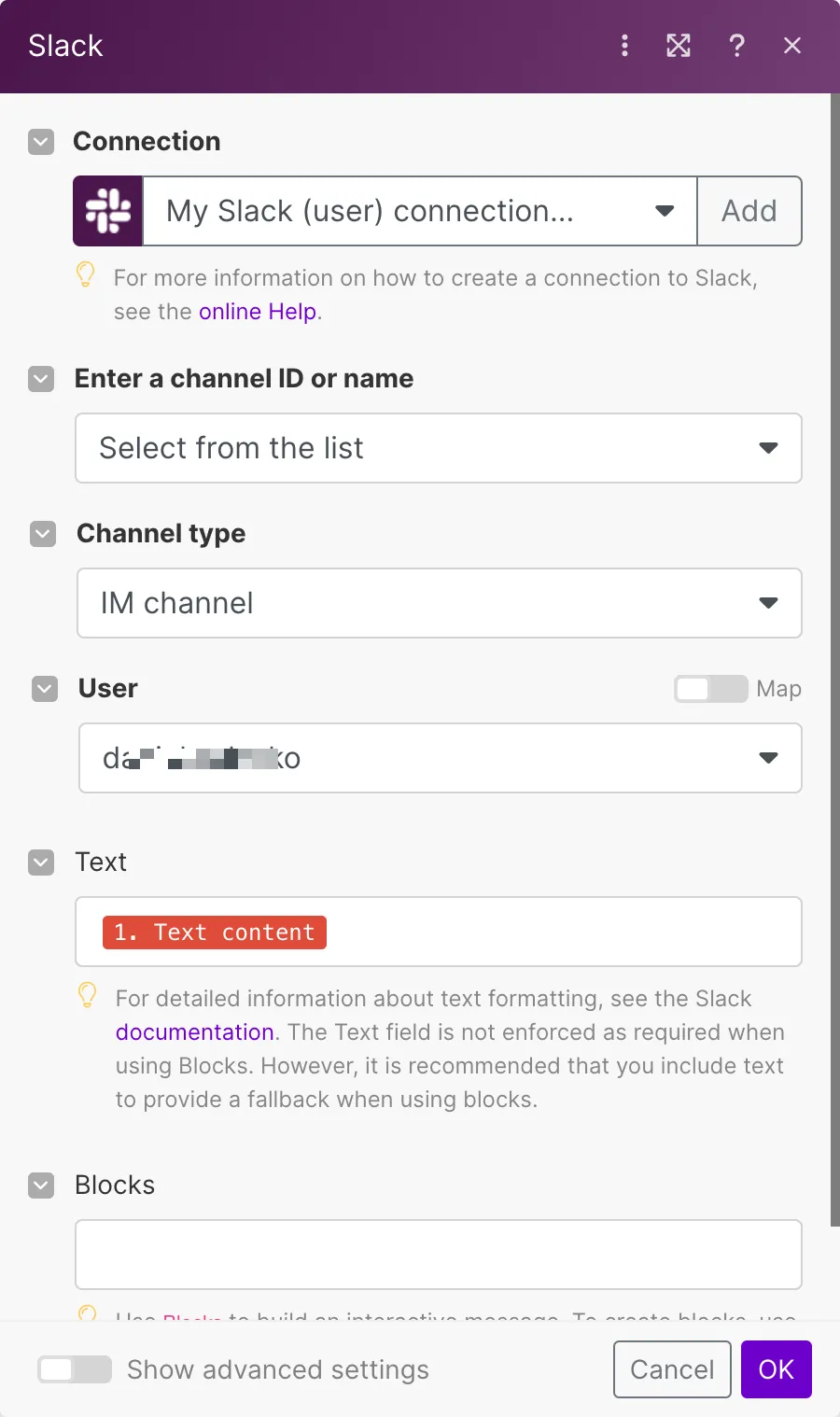Click the Cancel button
Viewport: 840px width, 1417px height.
(672, 1369)
